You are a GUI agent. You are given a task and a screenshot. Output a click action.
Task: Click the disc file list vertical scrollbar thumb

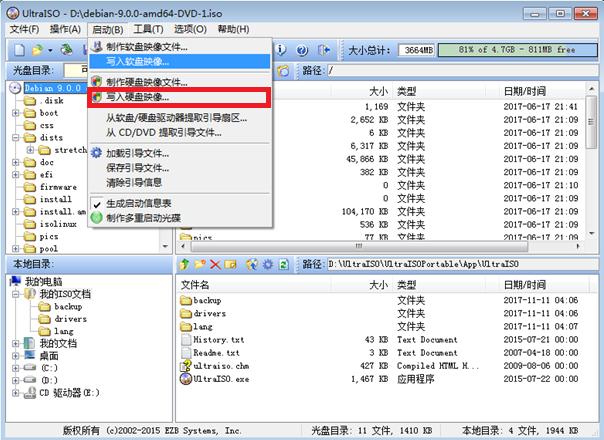click(x=591, y=121)
